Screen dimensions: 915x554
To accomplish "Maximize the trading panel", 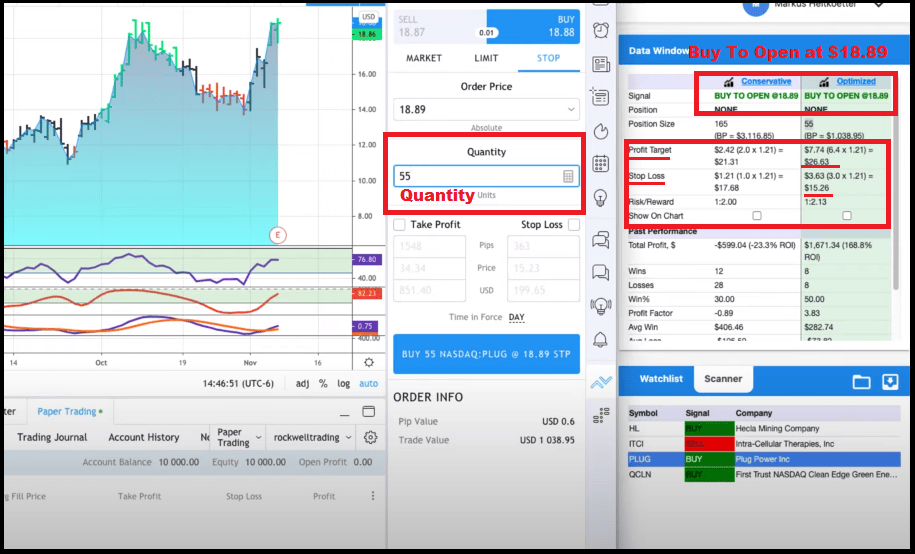I will pyautogui.click(x=369, y=411).
